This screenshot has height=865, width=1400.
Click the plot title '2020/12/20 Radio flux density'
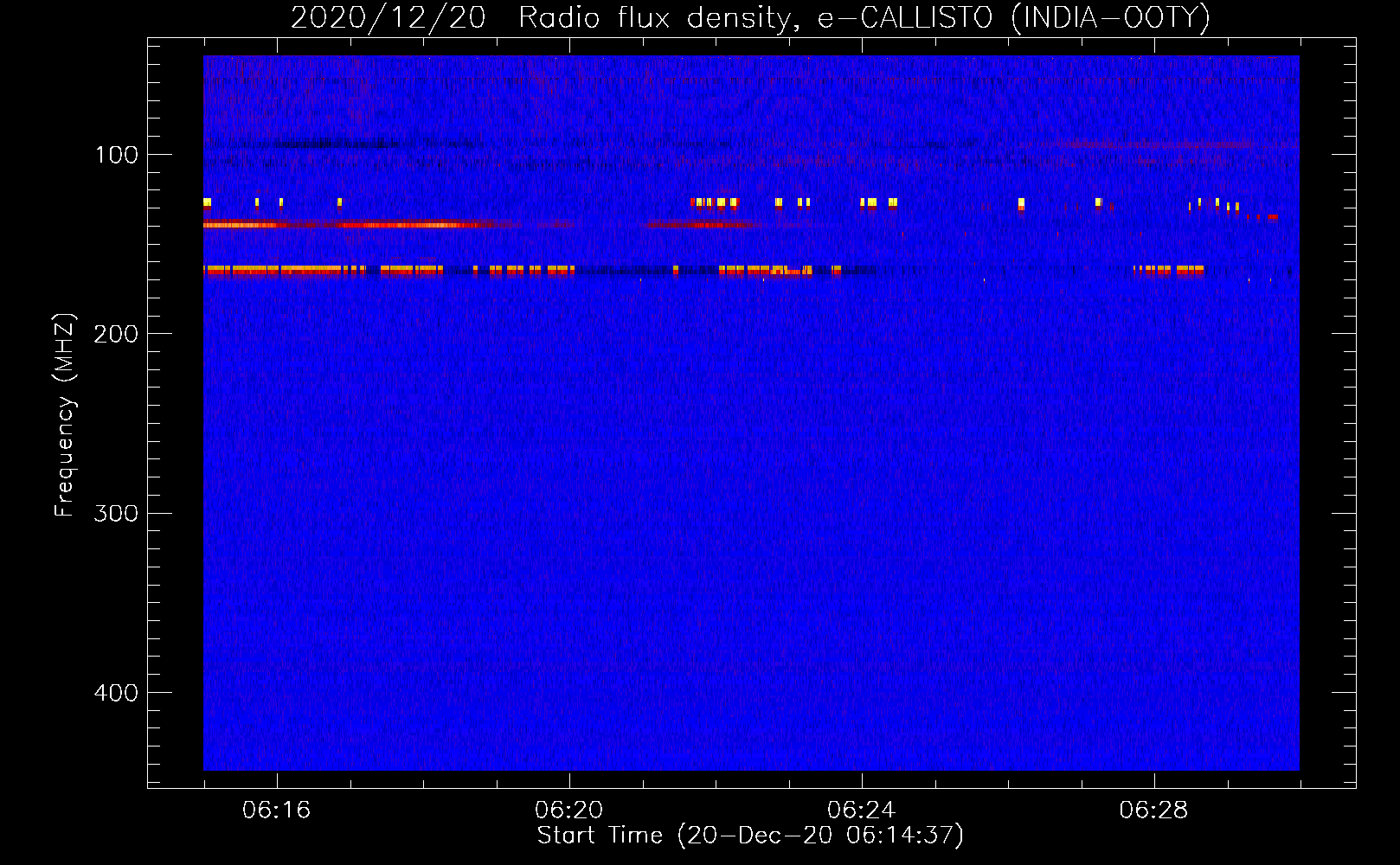click(750, 18)
